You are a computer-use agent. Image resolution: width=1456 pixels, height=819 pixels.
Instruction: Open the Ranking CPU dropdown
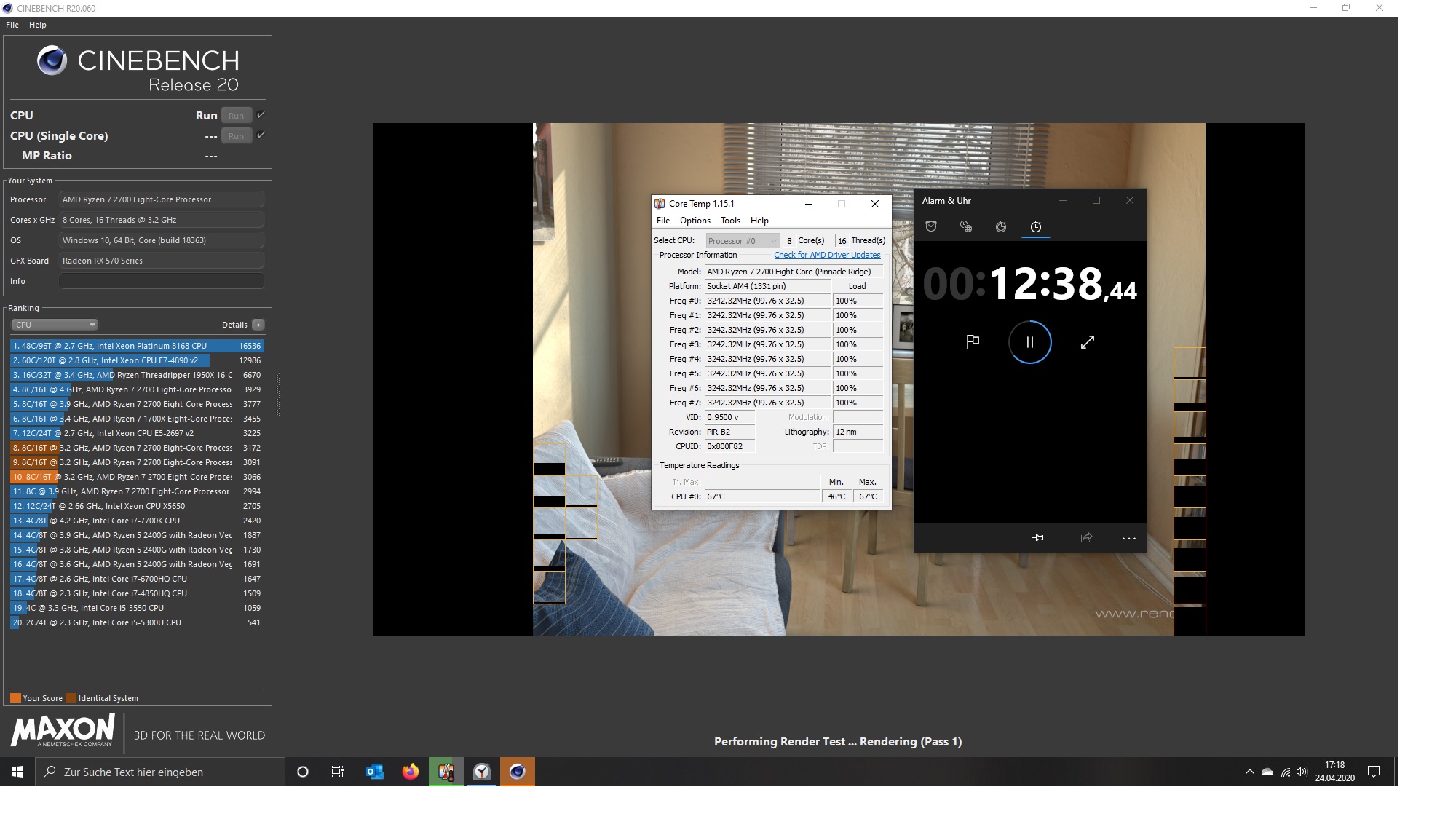[55, 325]
